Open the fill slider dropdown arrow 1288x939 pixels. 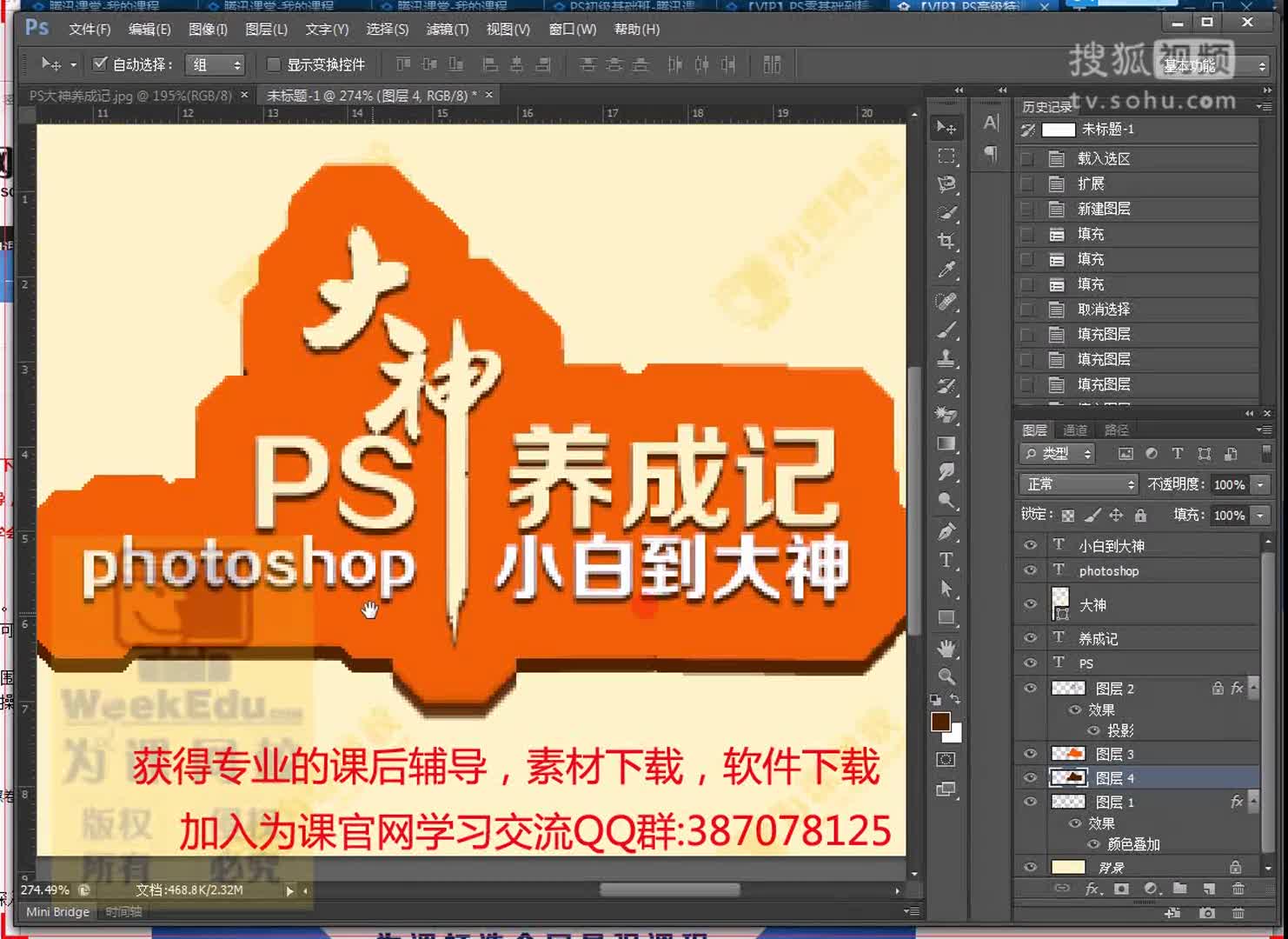pos(1260,516)
